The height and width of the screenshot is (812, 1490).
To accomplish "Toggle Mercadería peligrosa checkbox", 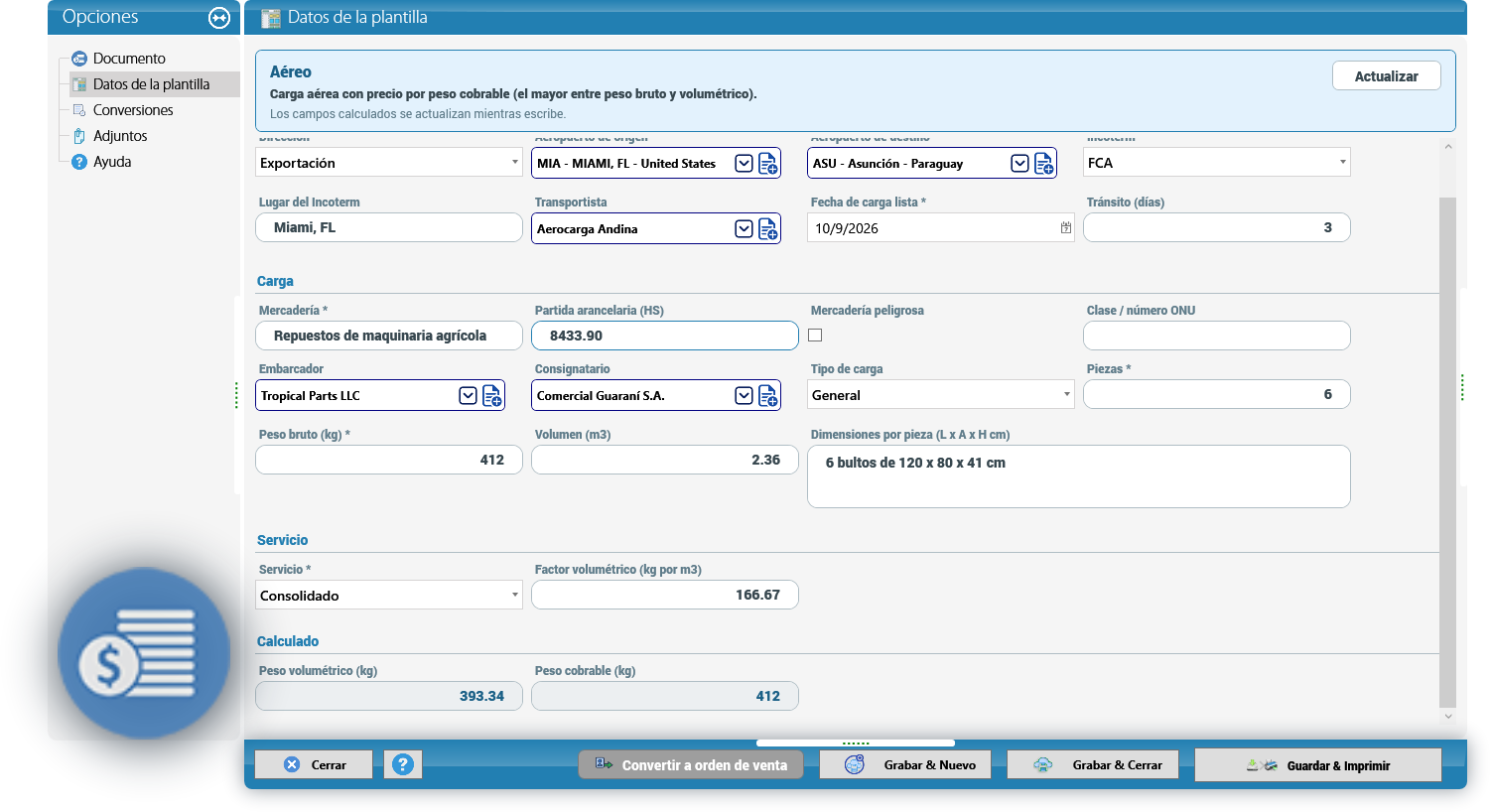I will (x=815, y=336).
